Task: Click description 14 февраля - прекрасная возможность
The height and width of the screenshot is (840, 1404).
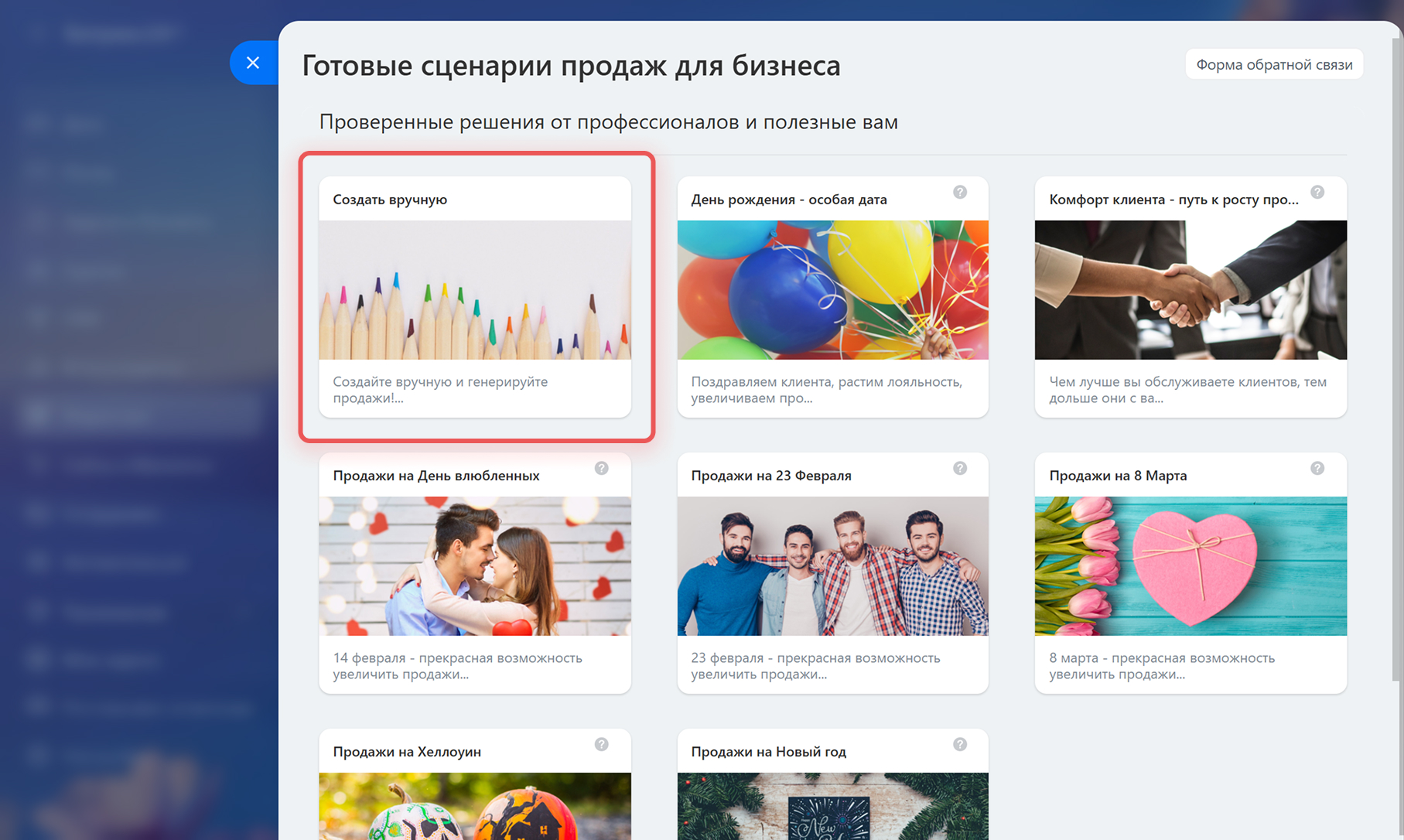Action: (x=457, y=666)
